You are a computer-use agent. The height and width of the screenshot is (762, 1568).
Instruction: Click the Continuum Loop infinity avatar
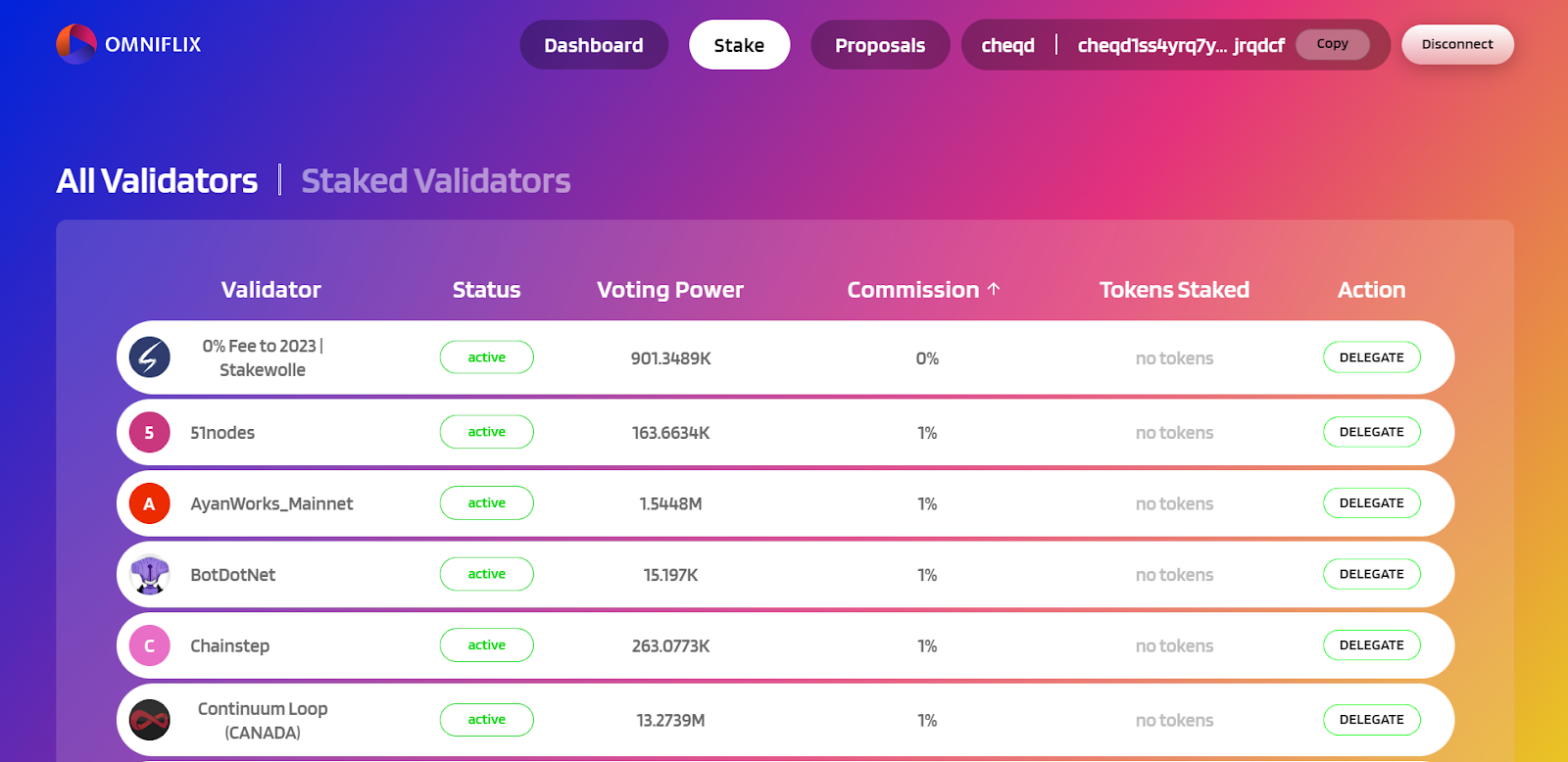tap(150, 720)
